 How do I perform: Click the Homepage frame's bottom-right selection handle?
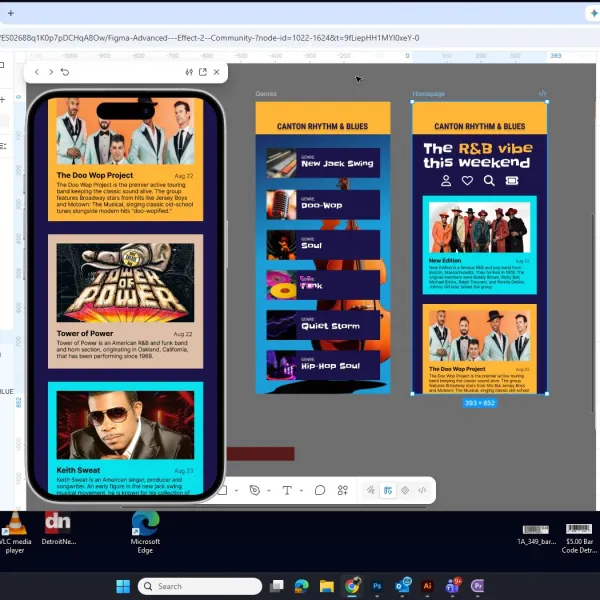(547, 393)
